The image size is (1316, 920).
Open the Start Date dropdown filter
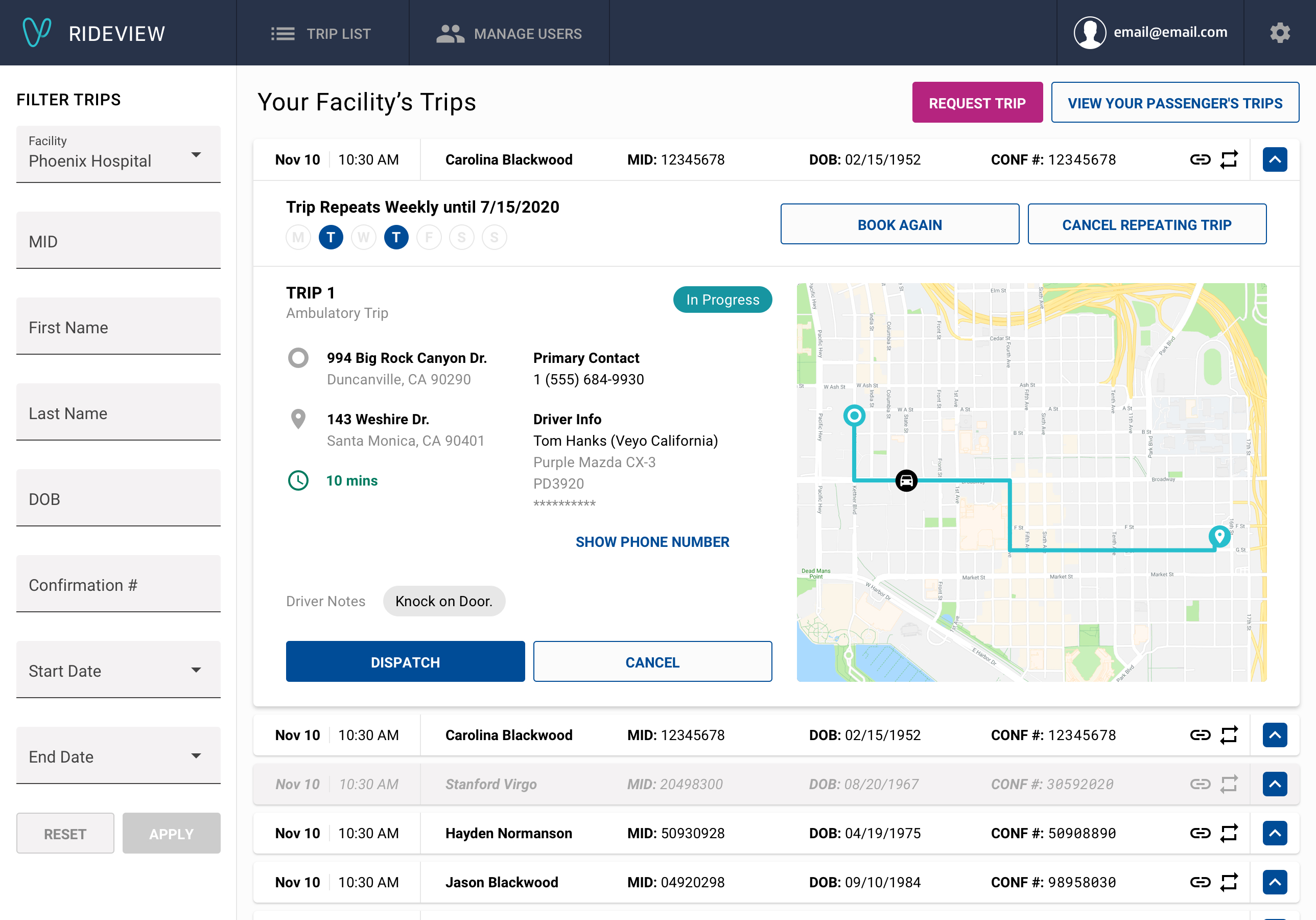(x=113, y=671)
